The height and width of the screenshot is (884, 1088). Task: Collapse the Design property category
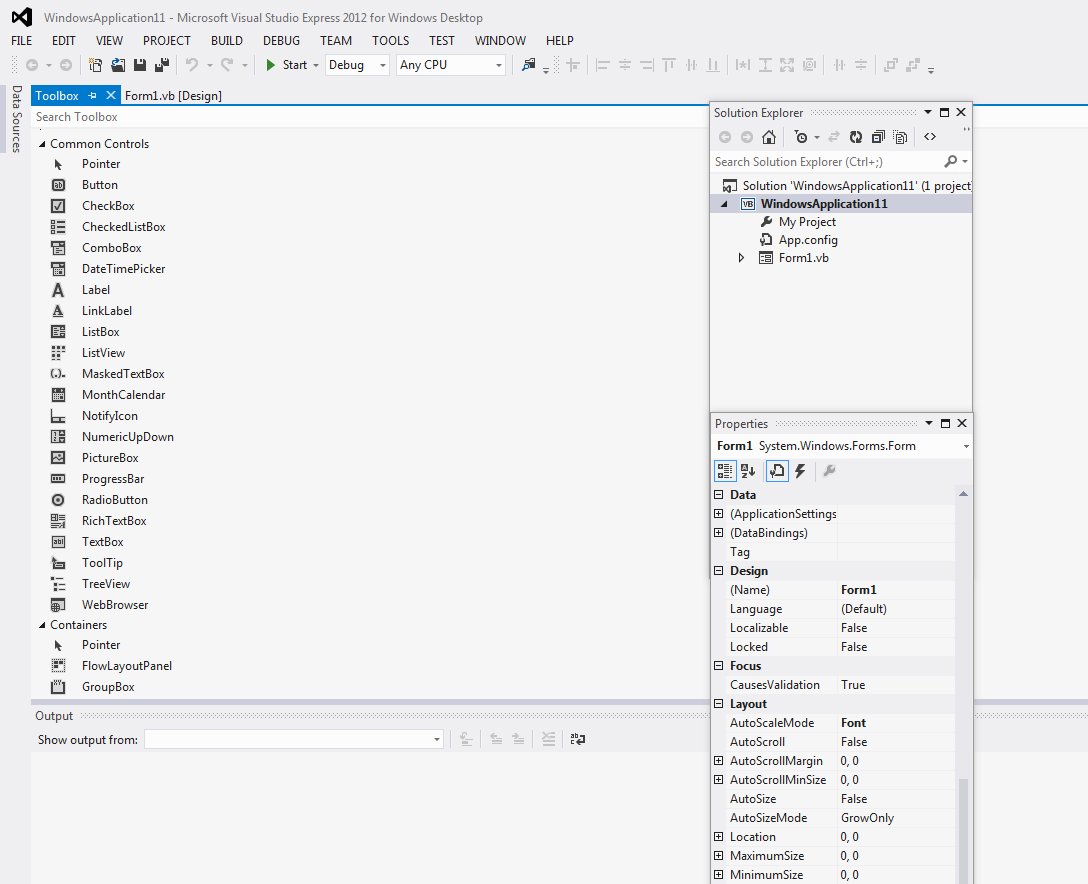click(x=719, y=570)
